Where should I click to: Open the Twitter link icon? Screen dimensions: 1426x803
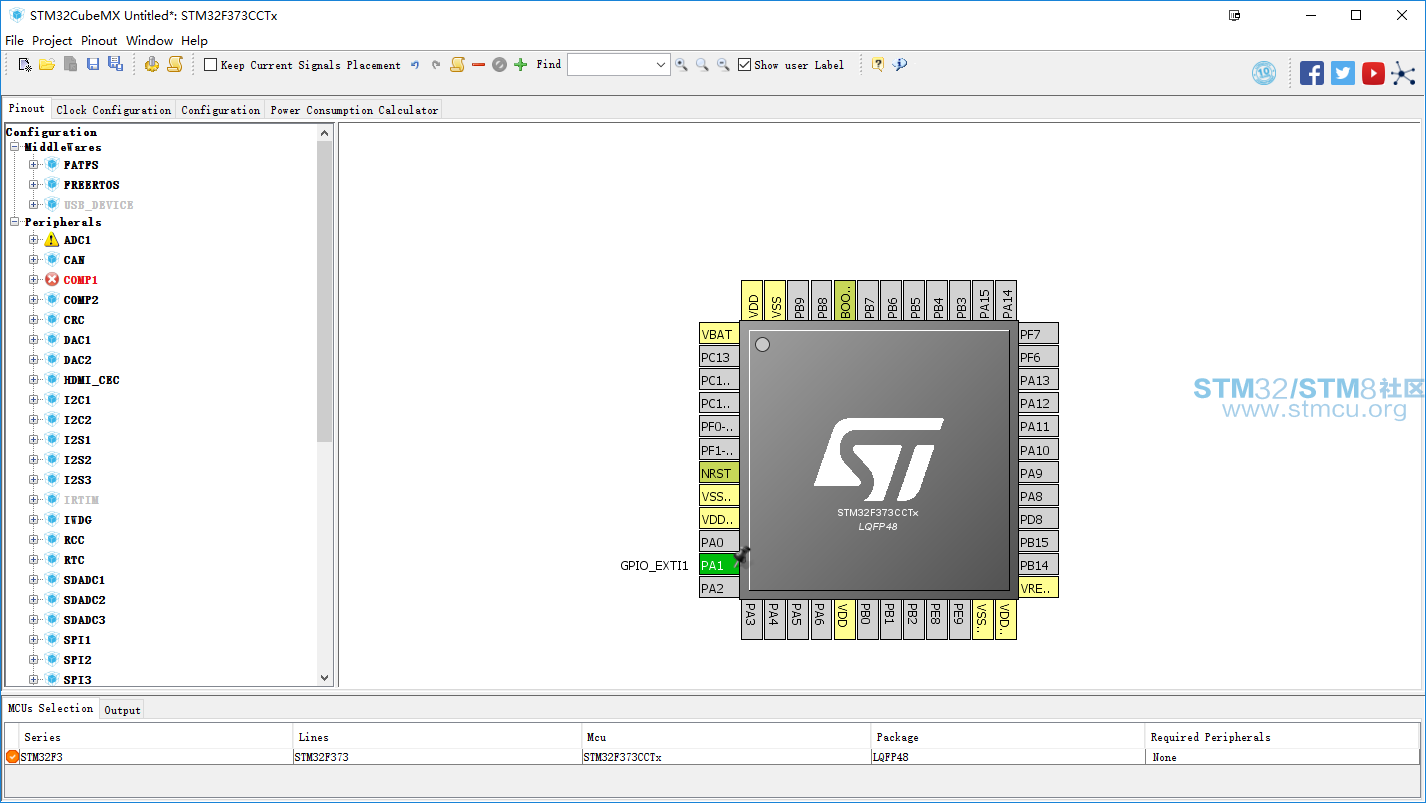tap(1343, 73)
